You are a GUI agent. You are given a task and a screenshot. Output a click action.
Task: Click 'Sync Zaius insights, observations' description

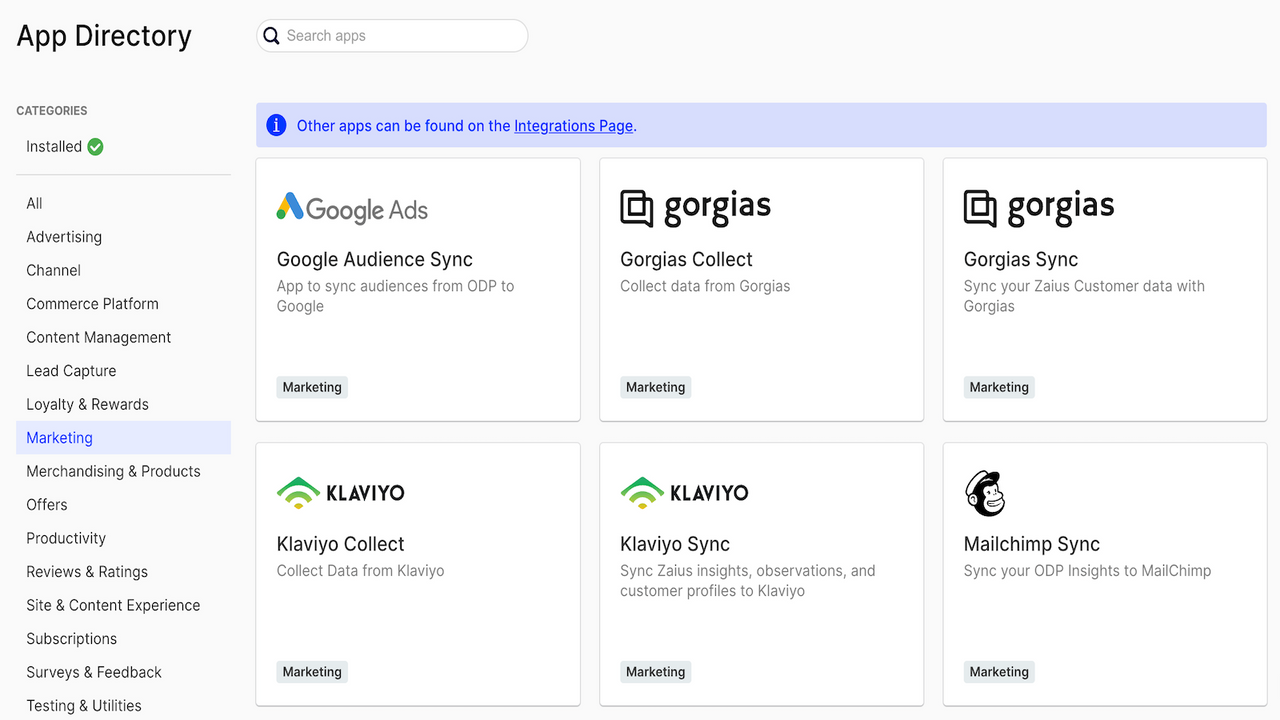[x=748, y=581]
